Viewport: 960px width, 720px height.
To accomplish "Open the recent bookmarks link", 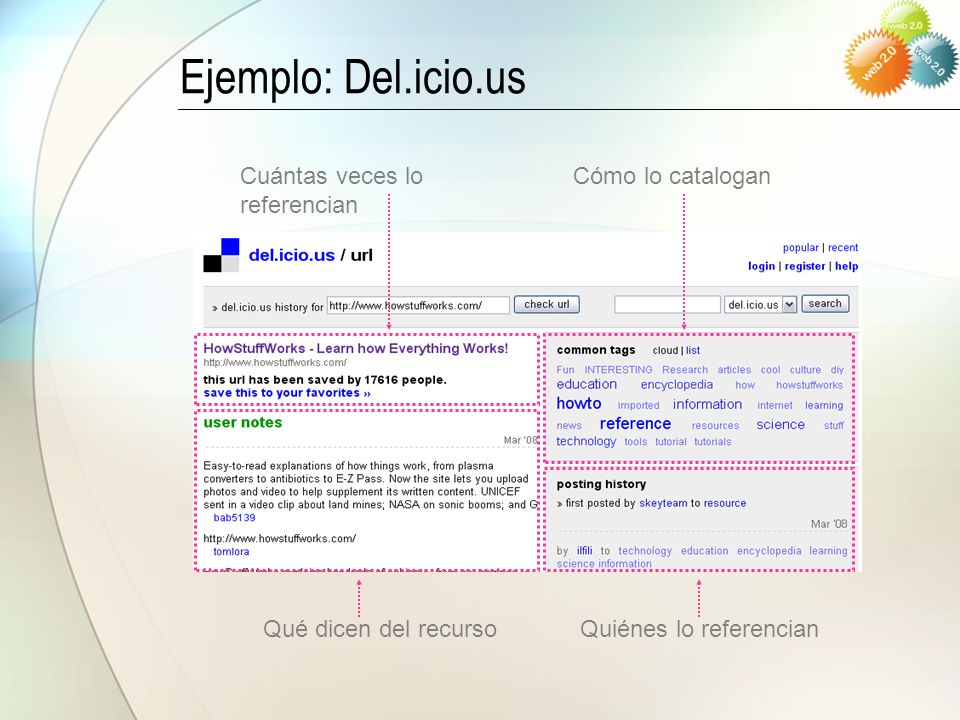I will coord(842,247).
